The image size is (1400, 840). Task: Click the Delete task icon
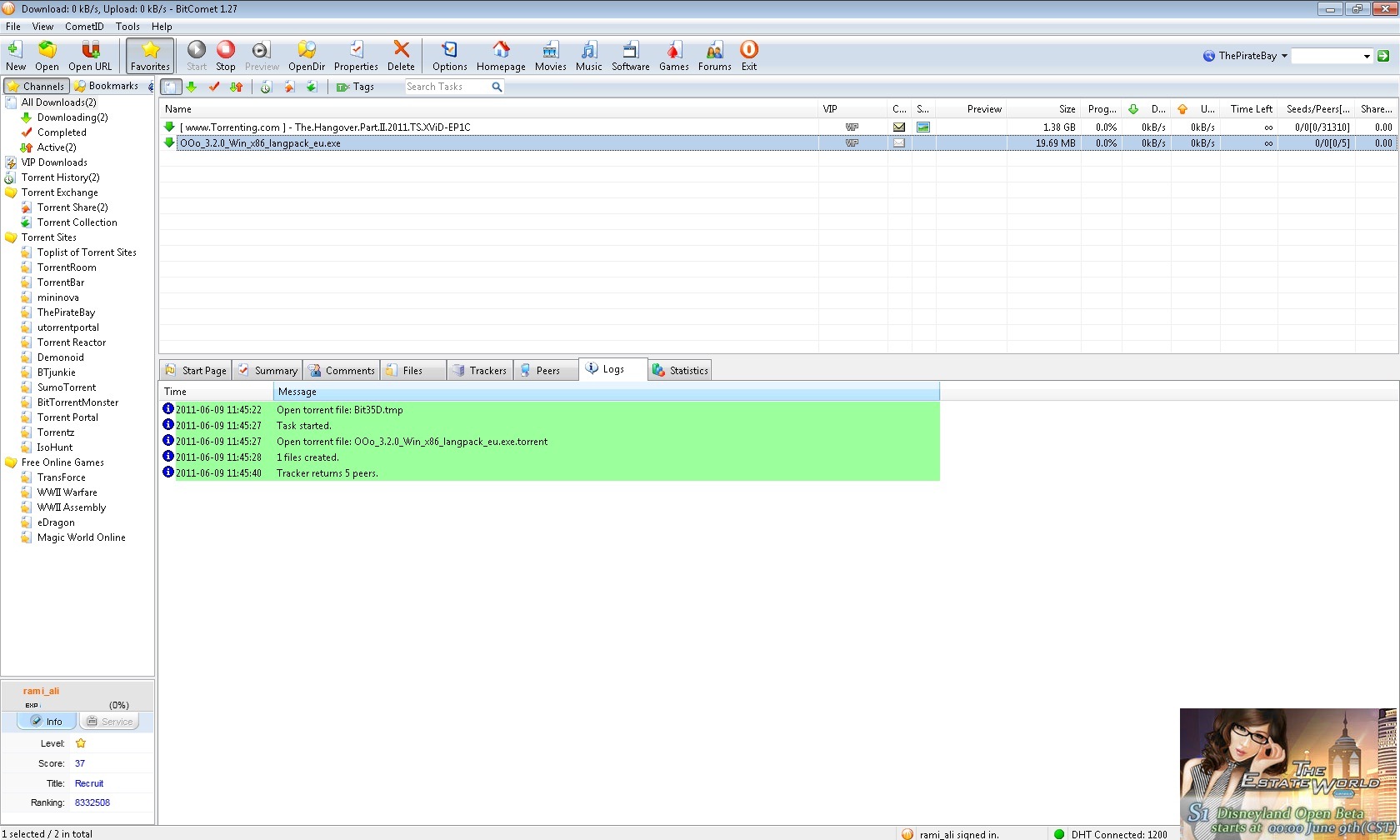pos(401,56)
